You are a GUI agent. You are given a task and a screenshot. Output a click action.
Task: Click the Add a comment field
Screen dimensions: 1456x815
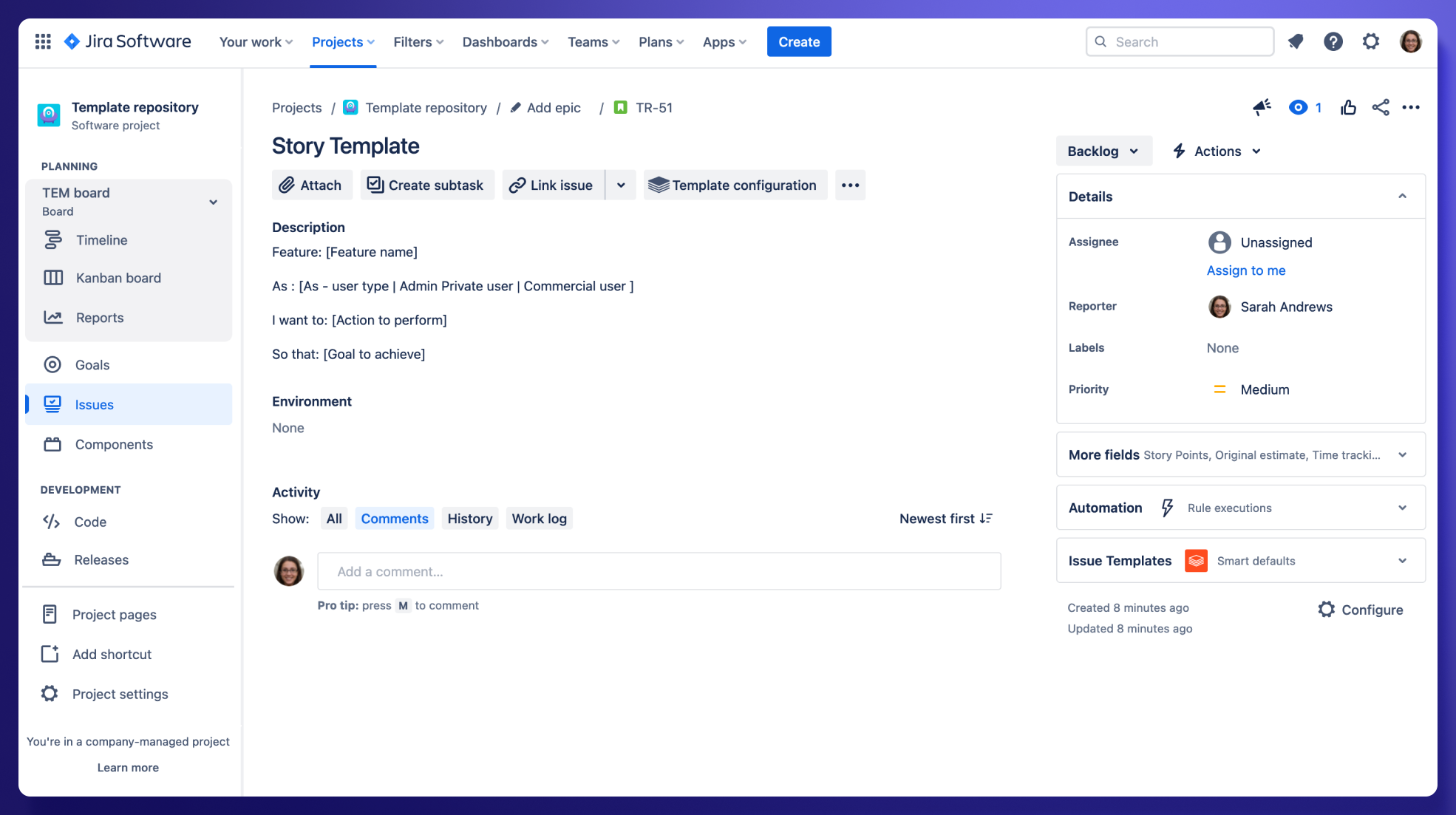658,571
